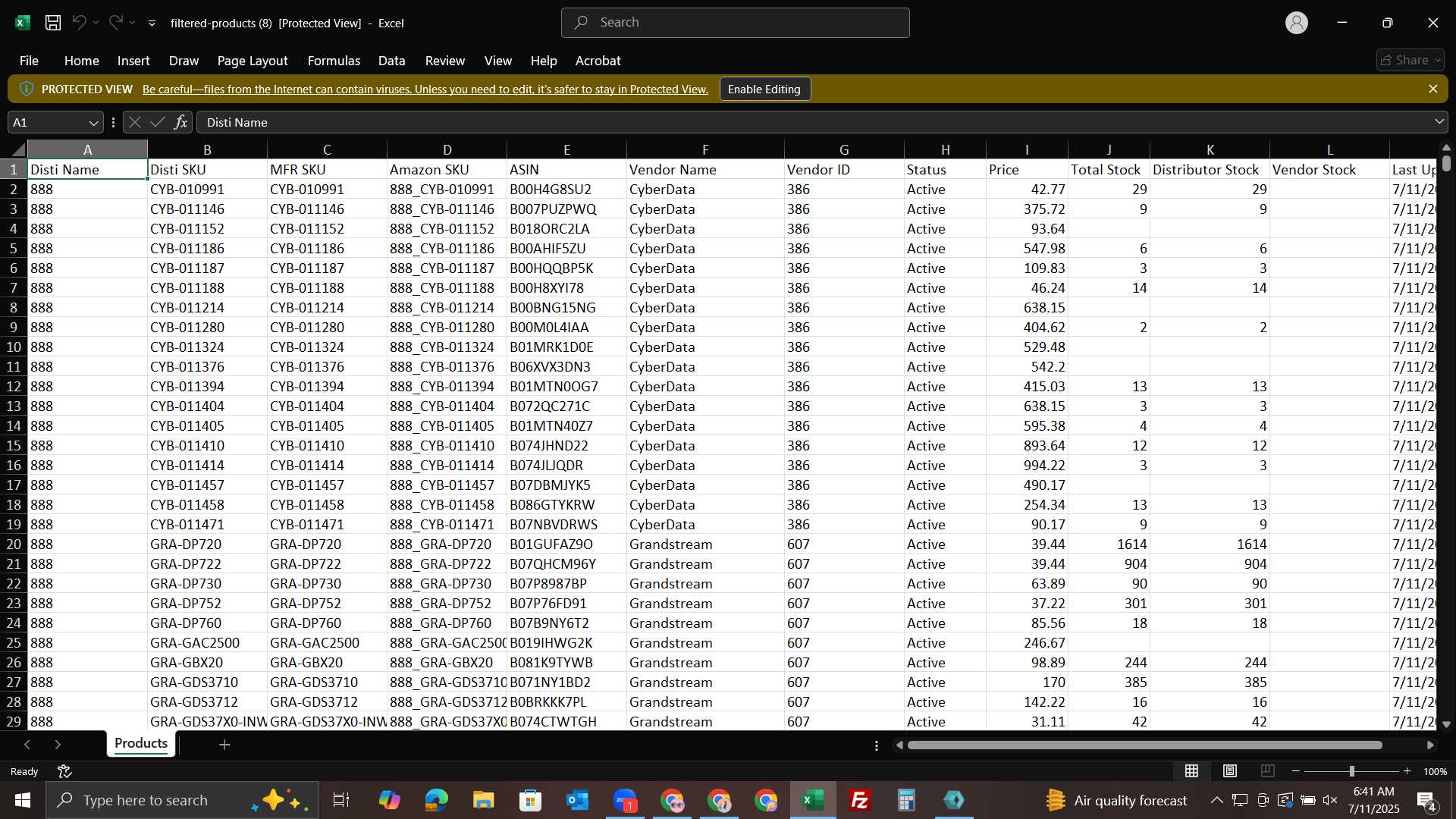Viewport: 1456px width, 819px height.
Task: Click the Zoom In plus button
Action: click(1407, 771)
